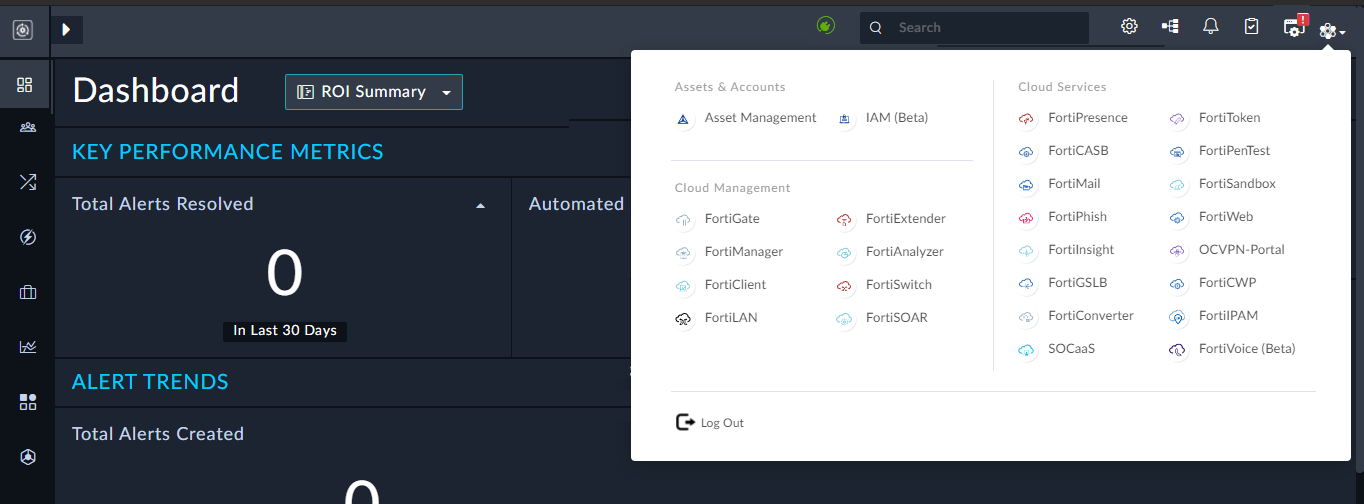
Task: Expand the sidebar with the play arrow
Action: coord(67,30)
